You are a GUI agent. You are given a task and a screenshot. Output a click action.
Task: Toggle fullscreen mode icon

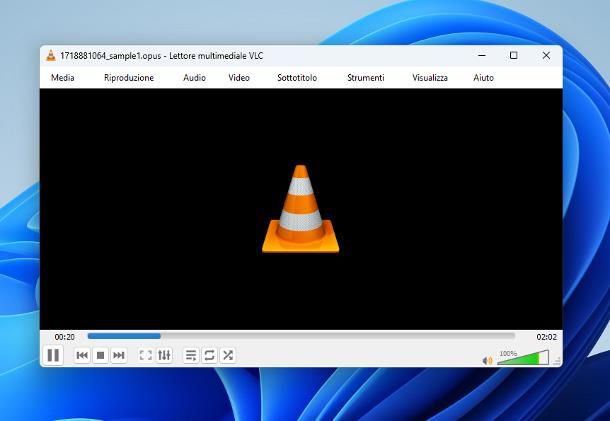(x=145, y=355)
